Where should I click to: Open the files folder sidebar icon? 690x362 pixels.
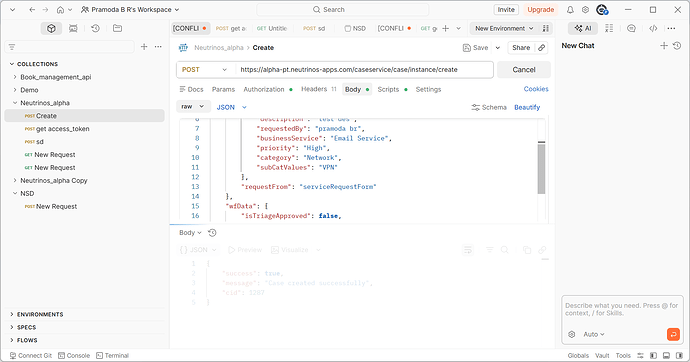tap(117, 29)
